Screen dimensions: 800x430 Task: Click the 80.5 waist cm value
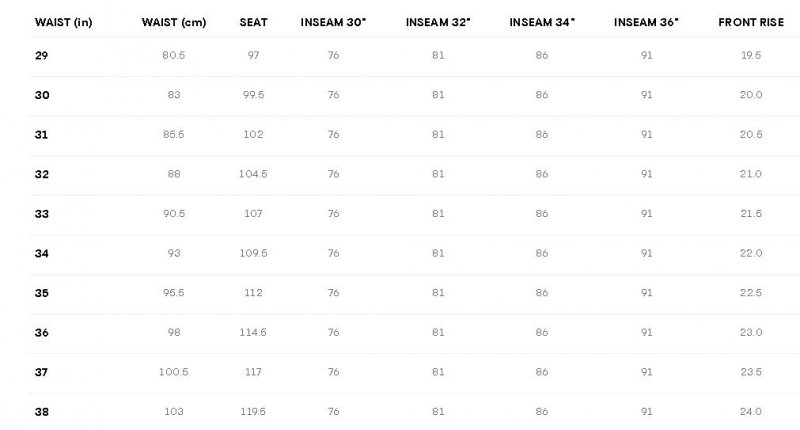tap(174, 55)
